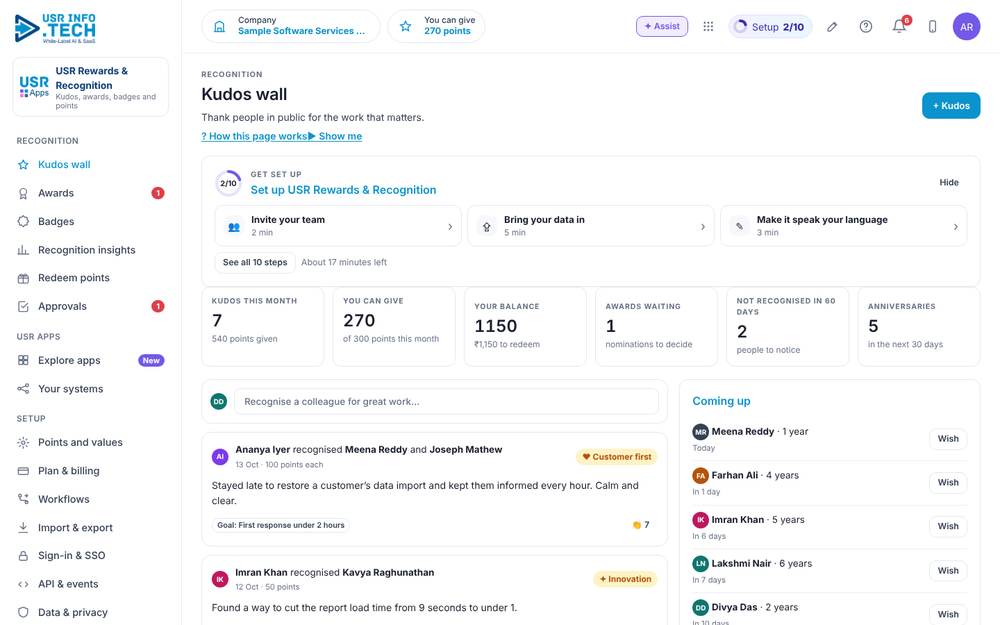Click the Assist button
The image size is (1000, 625).
tap(662, 26)
